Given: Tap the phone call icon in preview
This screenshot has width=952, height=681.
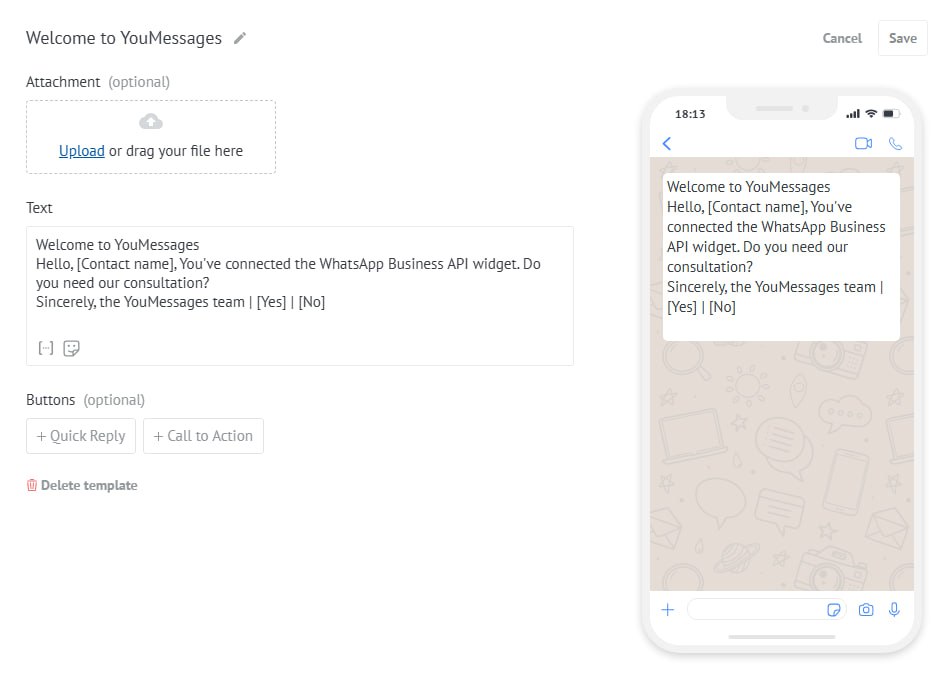Looking at the screenshot, I should point(895,144).
